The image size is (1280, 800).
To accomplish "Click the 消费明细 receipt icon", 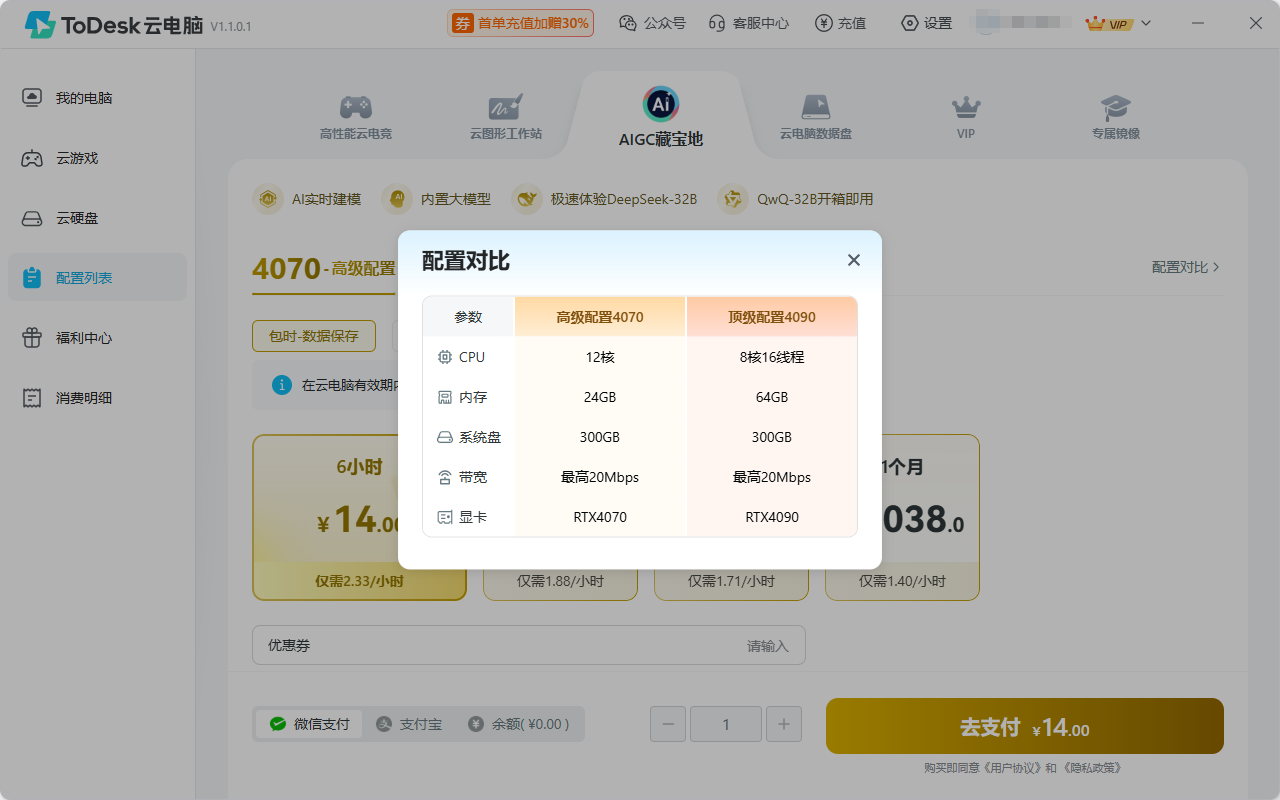I will [x=32, y=398].
